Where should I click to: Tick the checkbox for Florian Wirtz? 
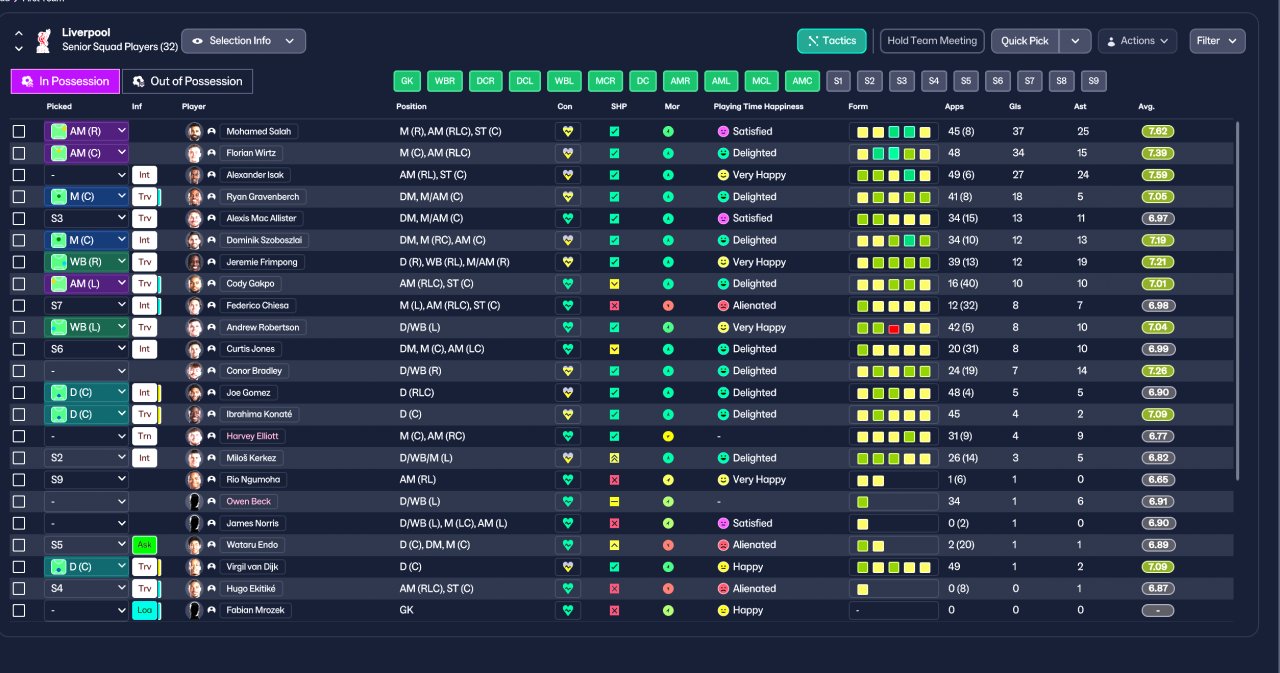click(19, 153)
